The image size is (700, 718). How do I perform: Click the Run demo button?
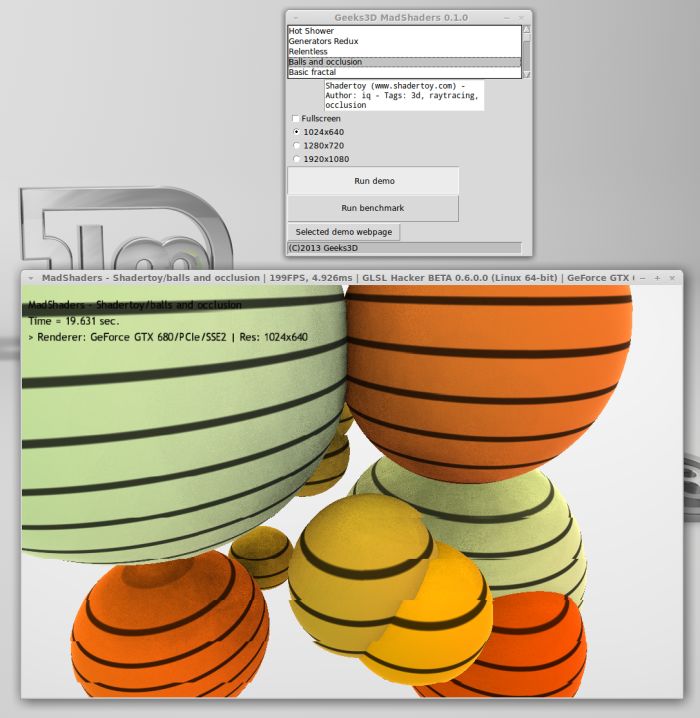(374, 181)
